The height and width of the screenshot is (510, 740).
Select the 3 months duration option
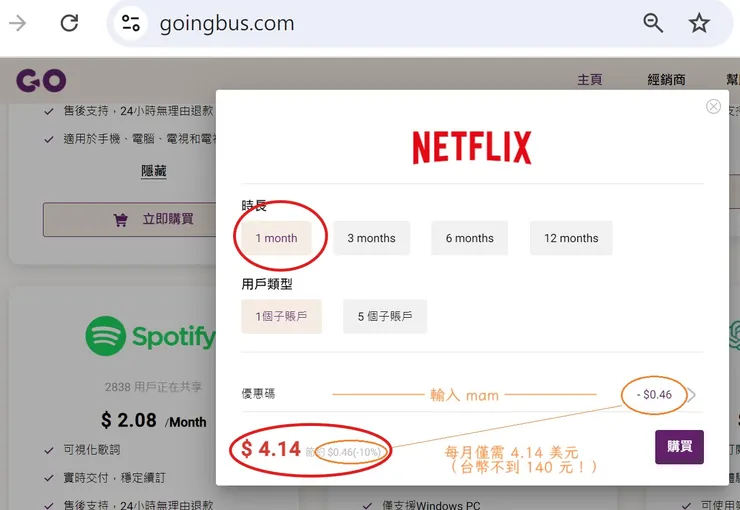click(371, 238)
